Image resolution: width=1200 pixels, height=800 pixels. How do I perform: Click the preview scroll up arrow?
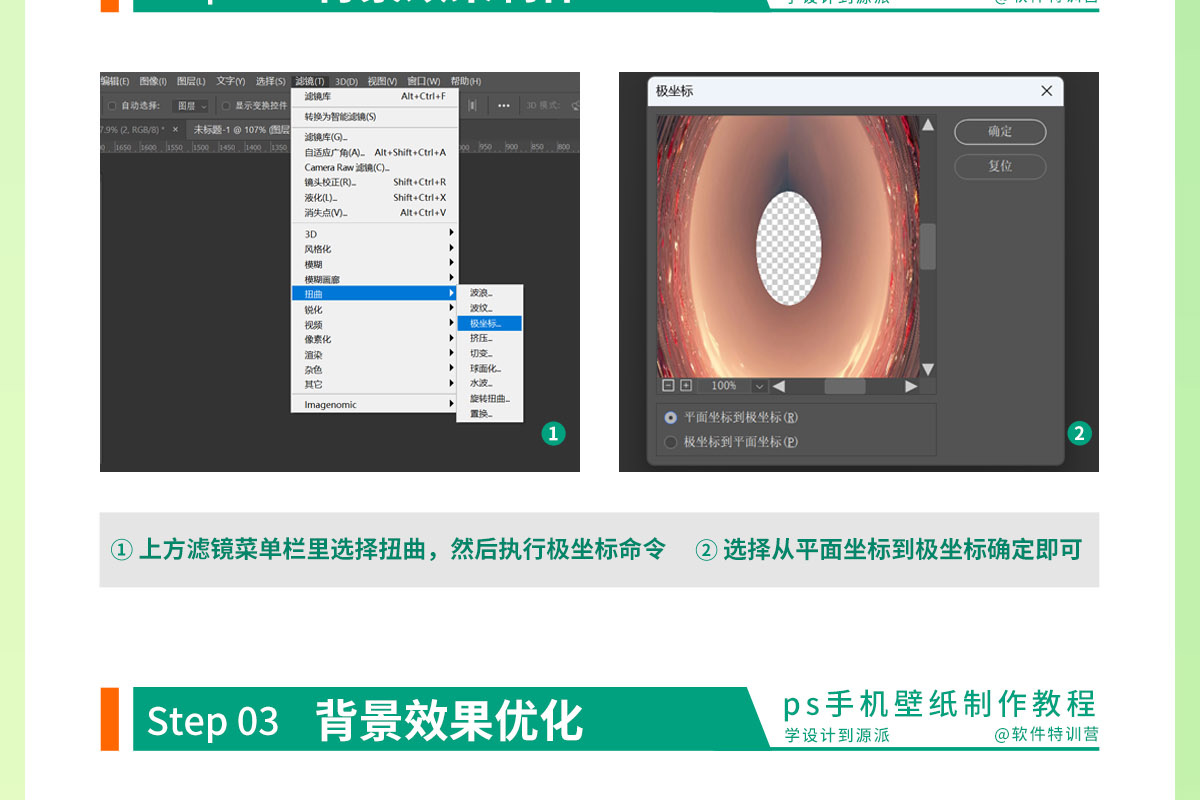point(928,125)
